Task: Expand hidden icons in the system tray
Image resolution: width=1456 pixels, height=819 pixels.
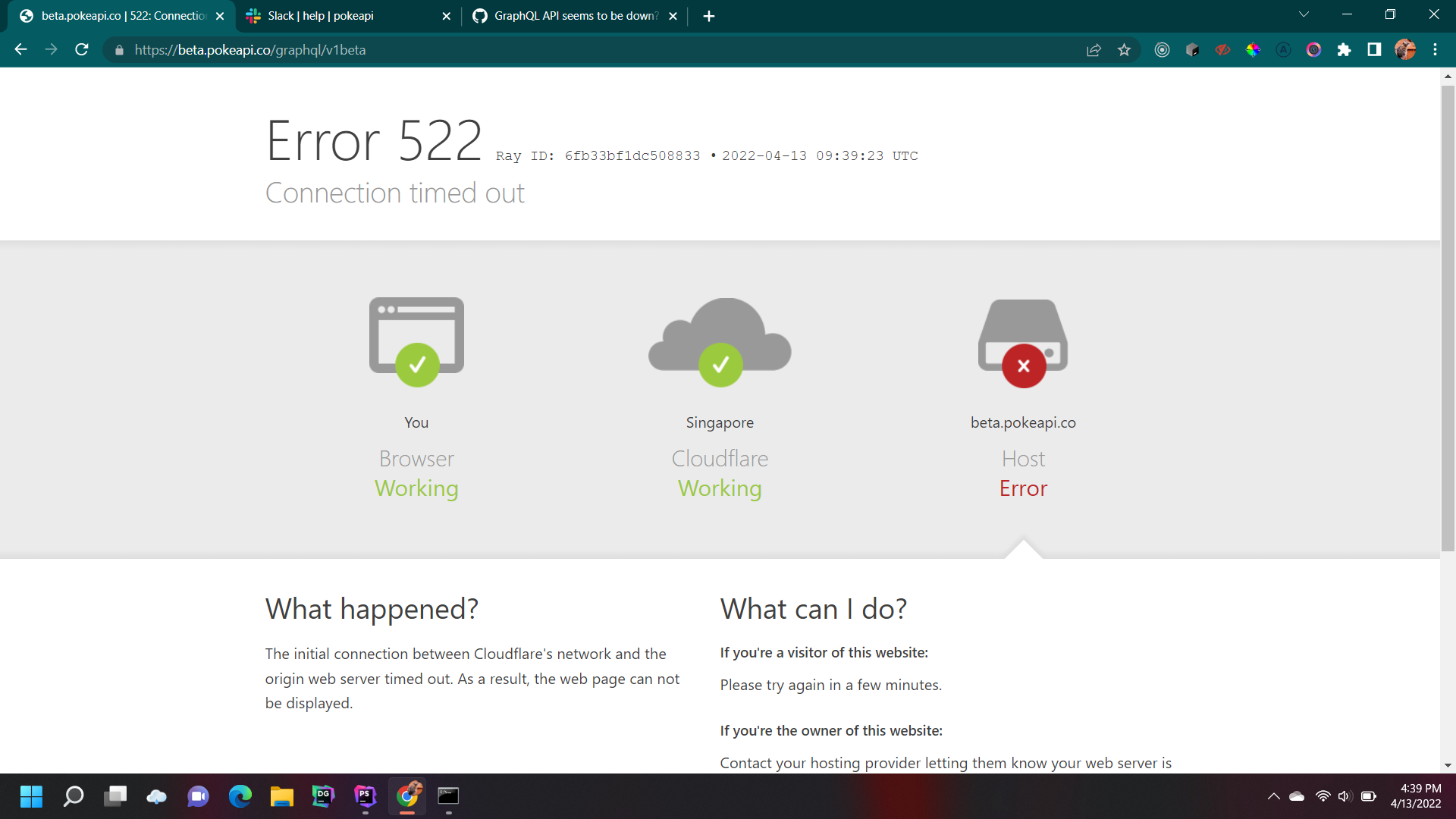Action: (x=1274, y=797)
